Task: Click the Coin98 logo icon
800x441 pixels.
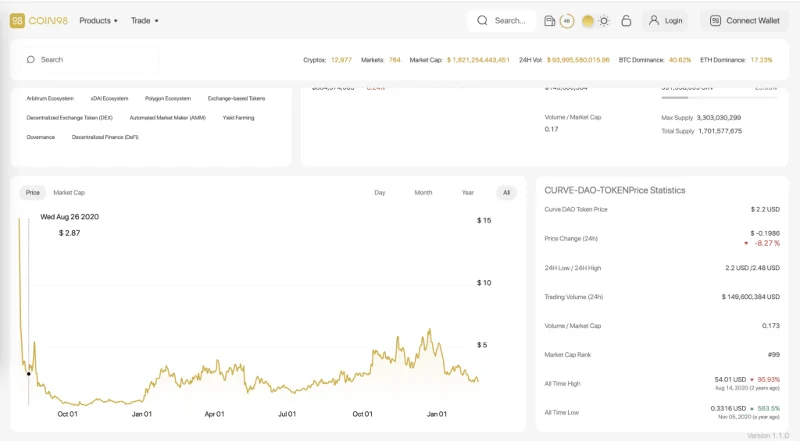Action: coord(17,20)
